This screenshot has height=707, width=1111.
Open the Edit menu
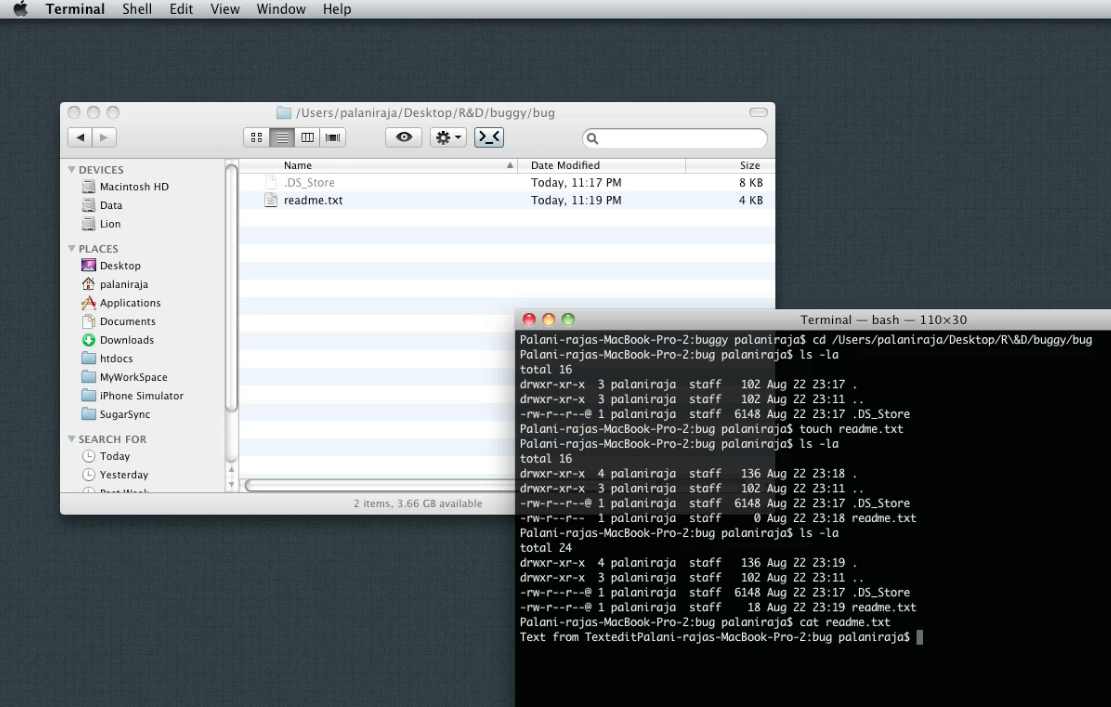(181, 9)
